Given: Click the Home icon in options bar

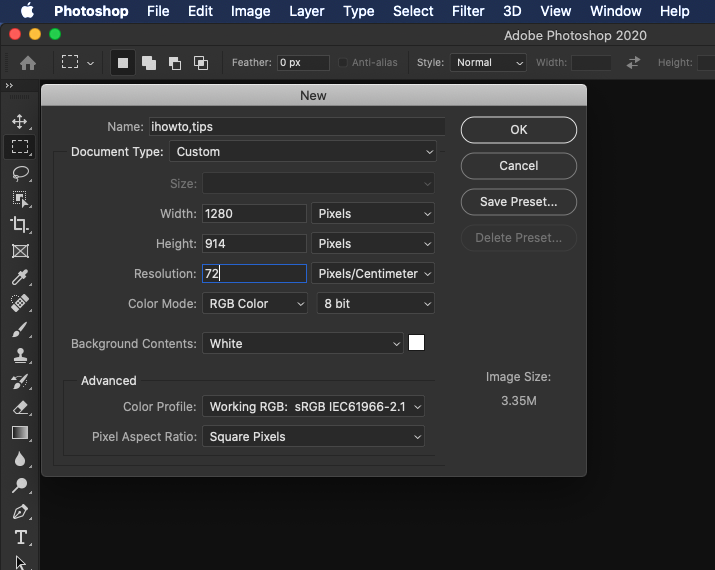Looking at the screenshot, I should 28,62.
